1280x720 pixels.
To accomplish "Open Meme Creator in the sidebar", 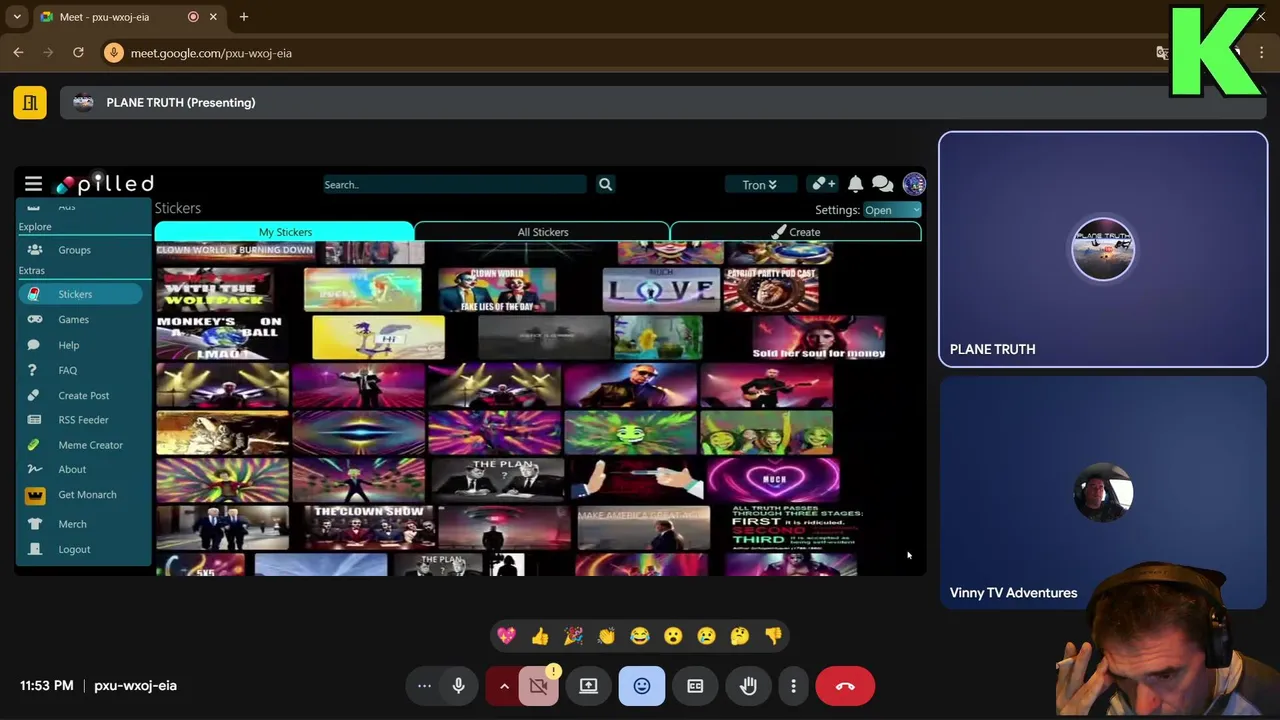I will tap(90, 445).
